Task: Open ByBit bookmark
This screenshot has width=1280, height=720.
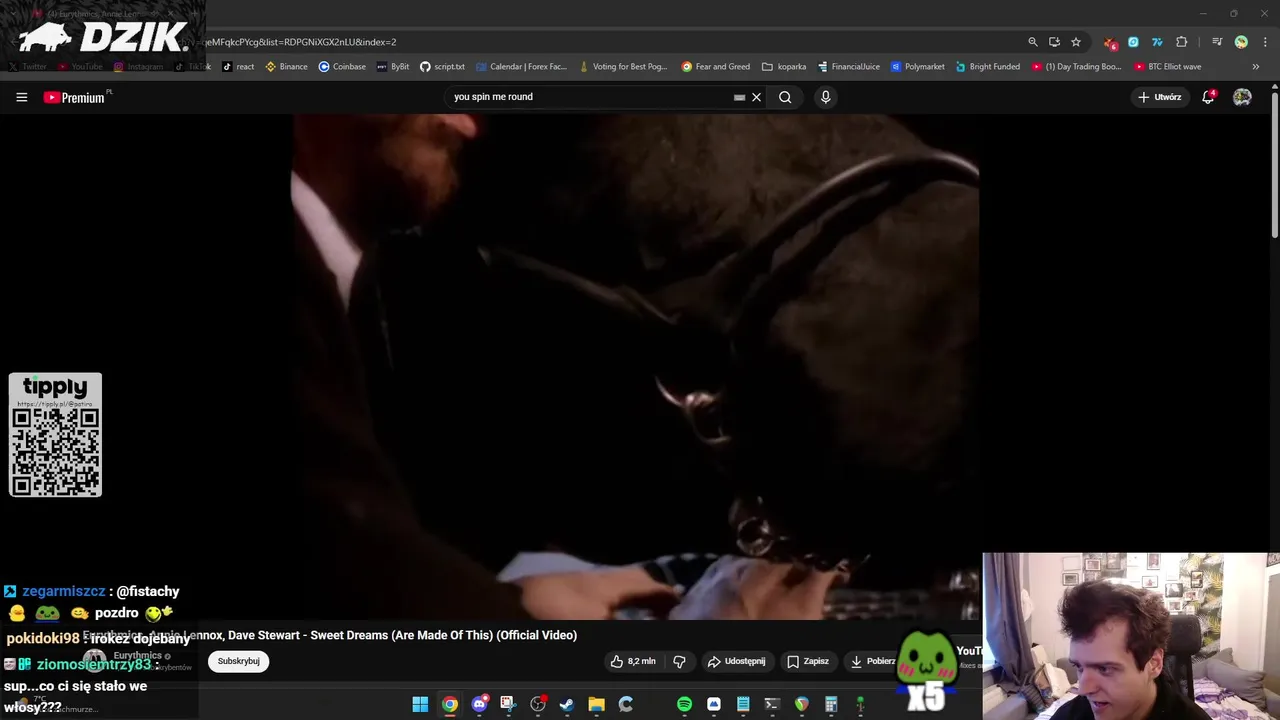Action: pos(393,67)
